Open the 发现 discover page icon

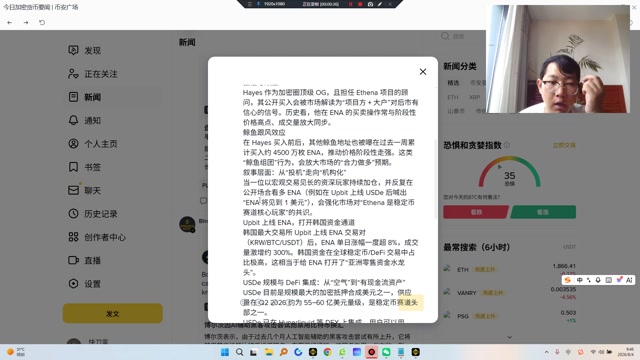(73, 50)
